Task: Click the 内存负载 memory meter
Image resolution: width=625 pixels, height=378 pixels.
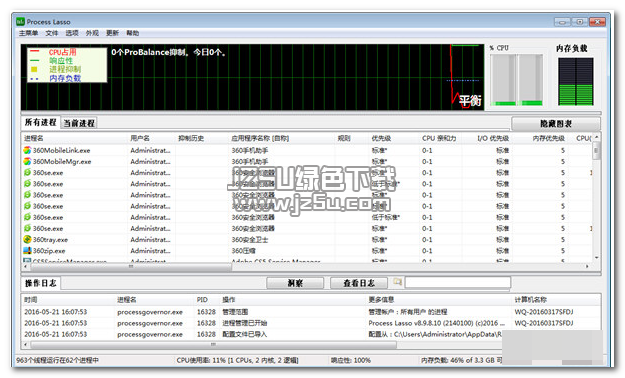Action: (575, 81)
